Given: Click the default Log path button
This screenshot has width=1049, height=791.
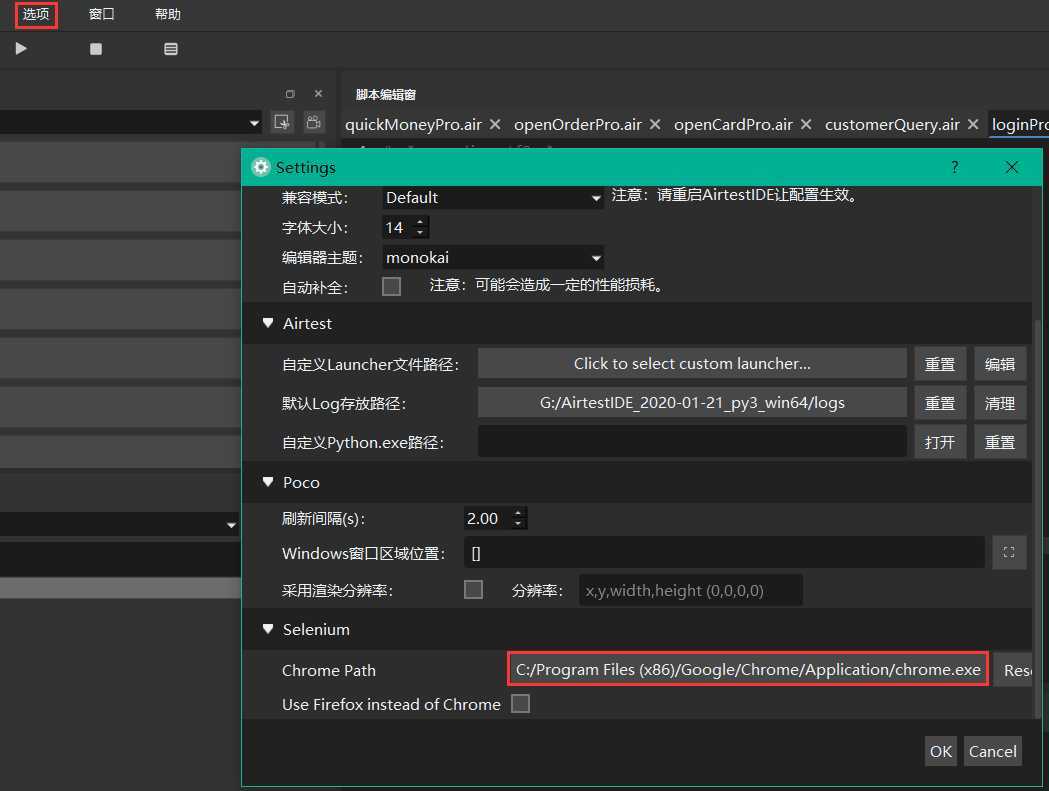Looking at the screenshot, I should point(692,403).
